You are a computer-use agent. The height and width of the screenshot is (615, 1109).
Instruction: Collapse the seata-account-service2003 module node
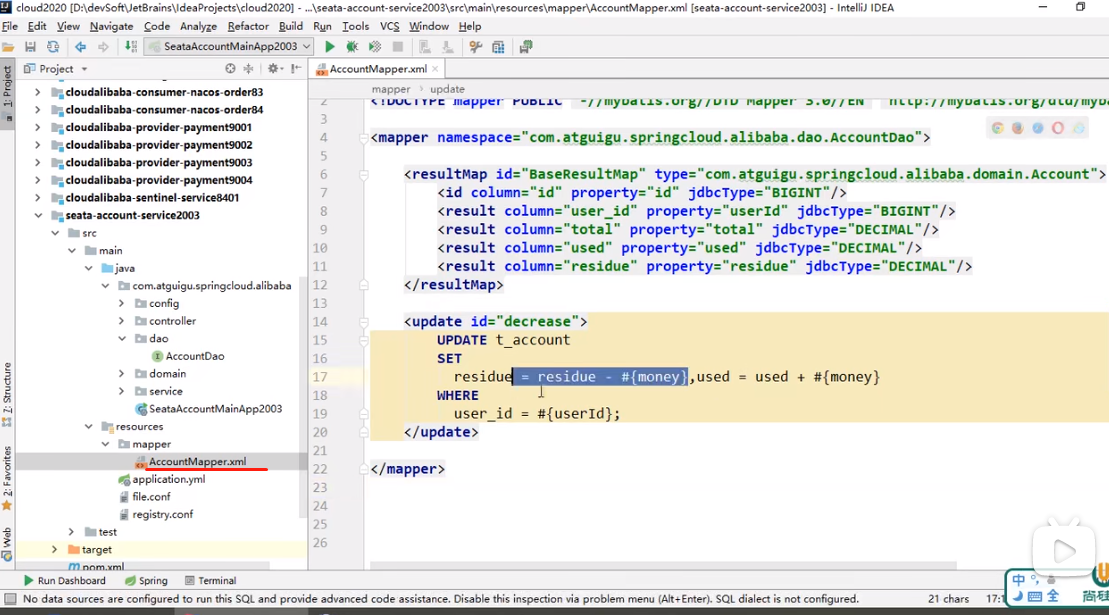point(38,215)
